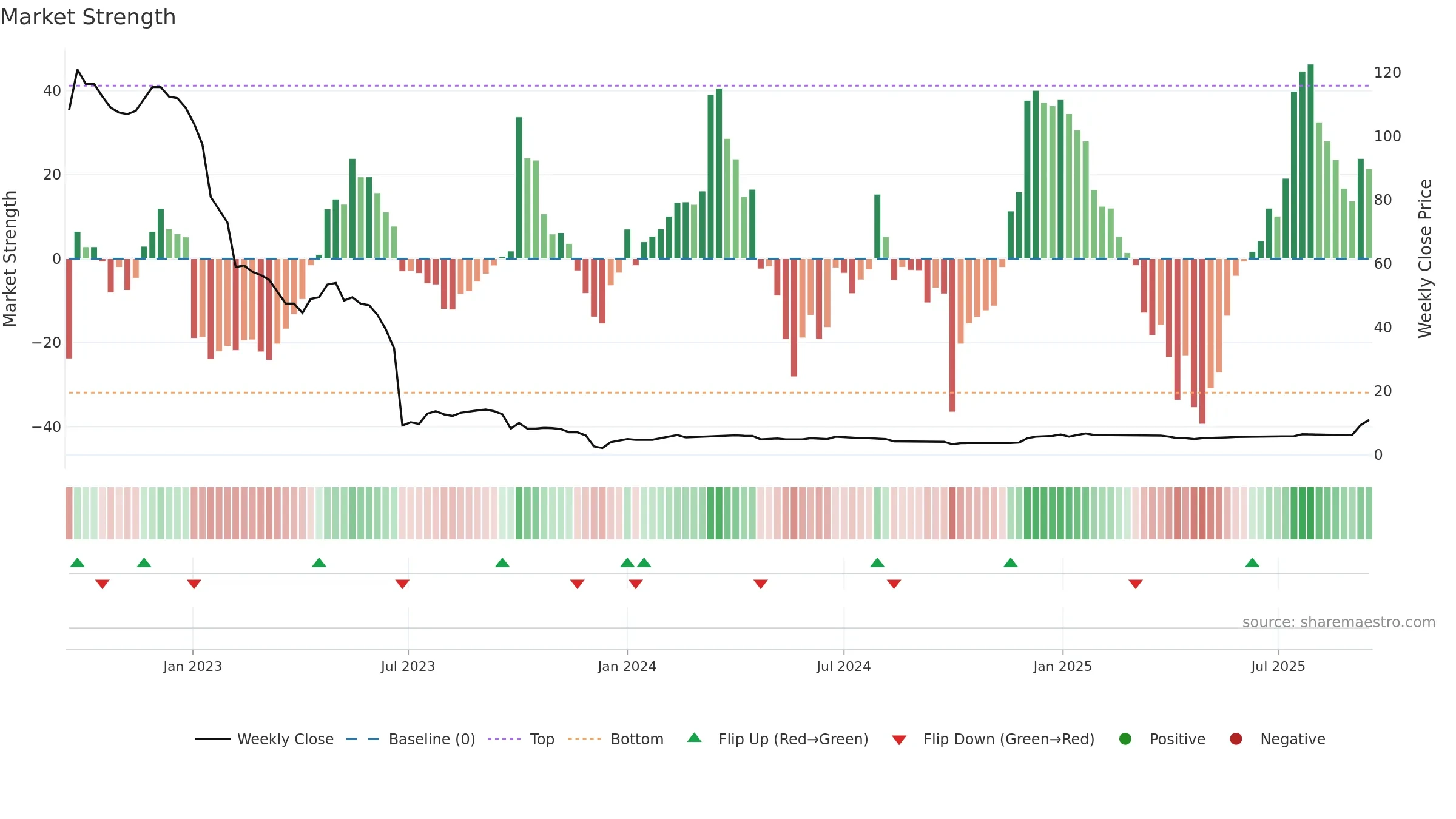
Task: Select the first green flip-up marker at chart start
Action: pyautogui.click(x=78, y=562)
